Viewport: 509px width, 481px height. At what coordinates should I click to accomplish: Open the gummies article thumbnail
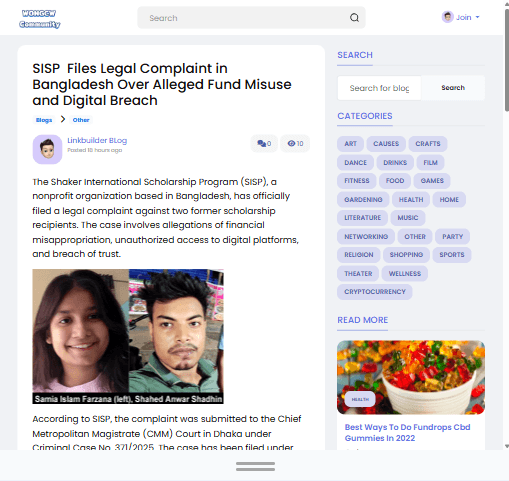pyautogui.click(x=411, y=377)
